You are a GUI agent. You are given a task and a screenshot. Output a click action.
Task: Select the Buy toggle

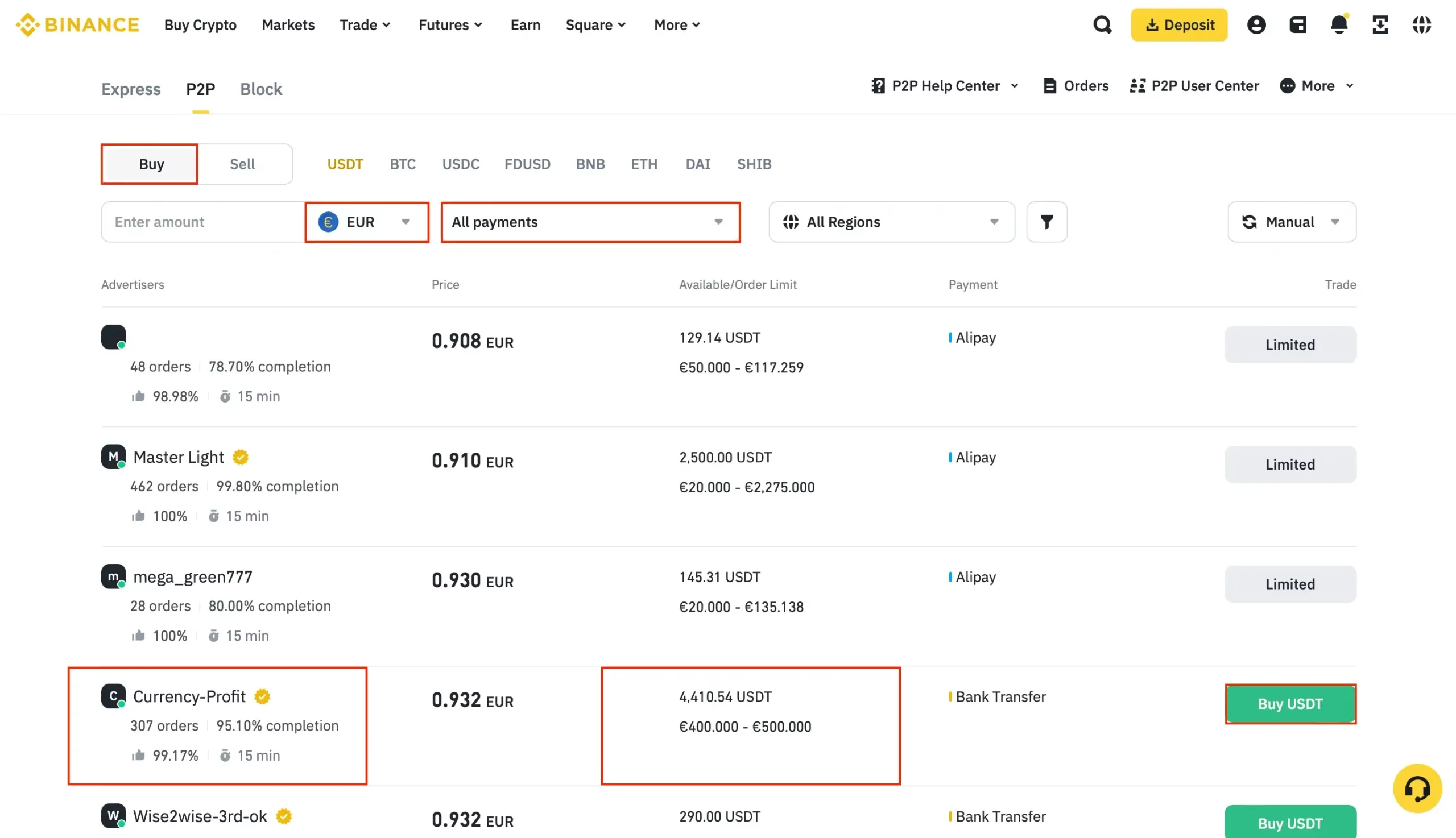coord(150,164)
